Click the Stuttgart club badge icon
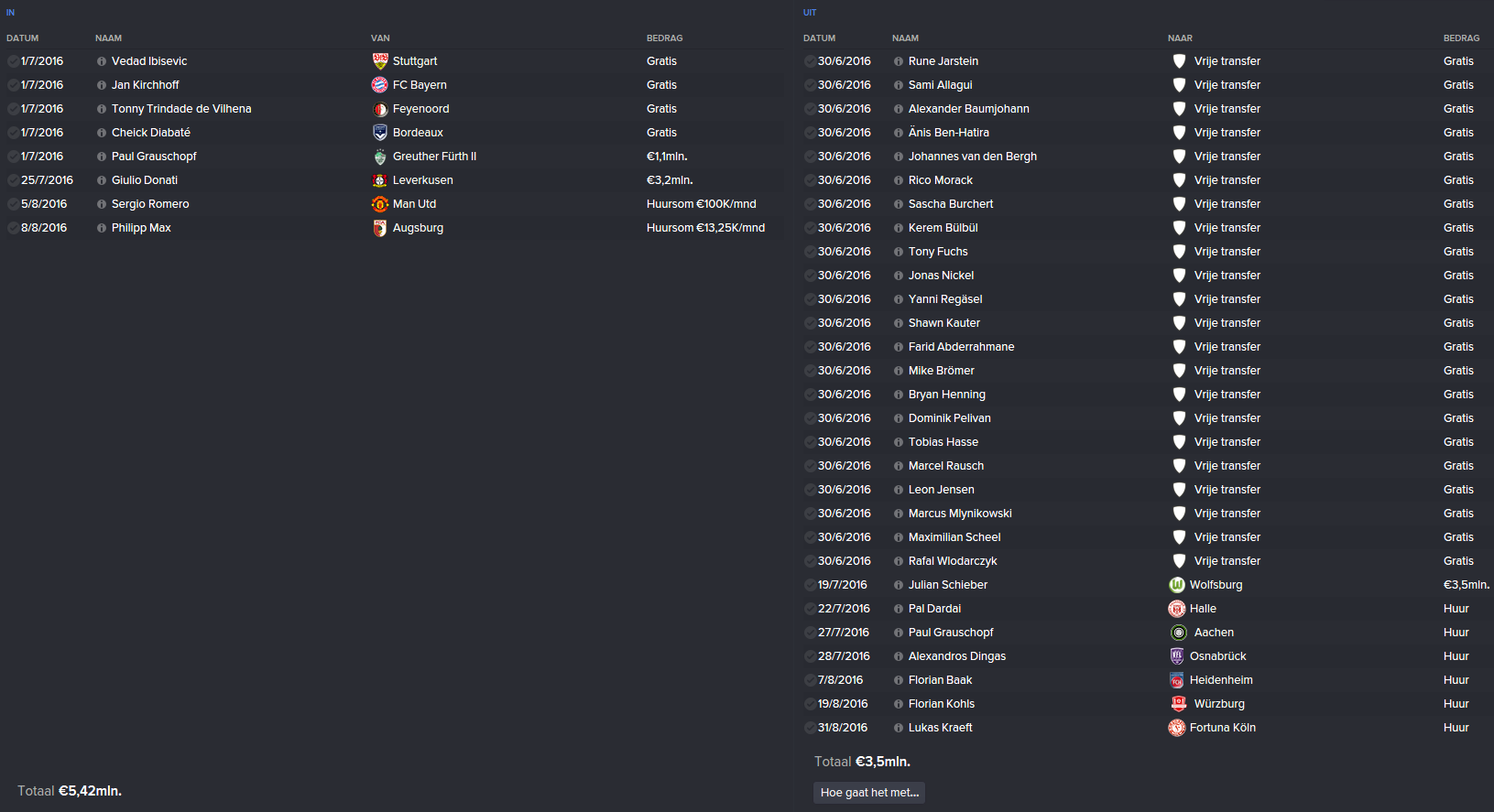 [380, 61]
